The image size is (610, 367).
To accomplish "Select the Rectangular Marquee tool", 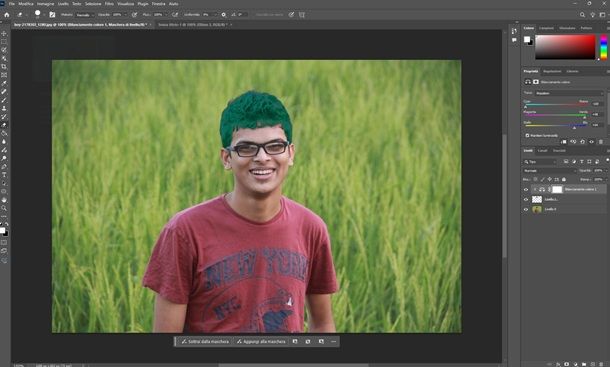I will (x=4, y=42).
